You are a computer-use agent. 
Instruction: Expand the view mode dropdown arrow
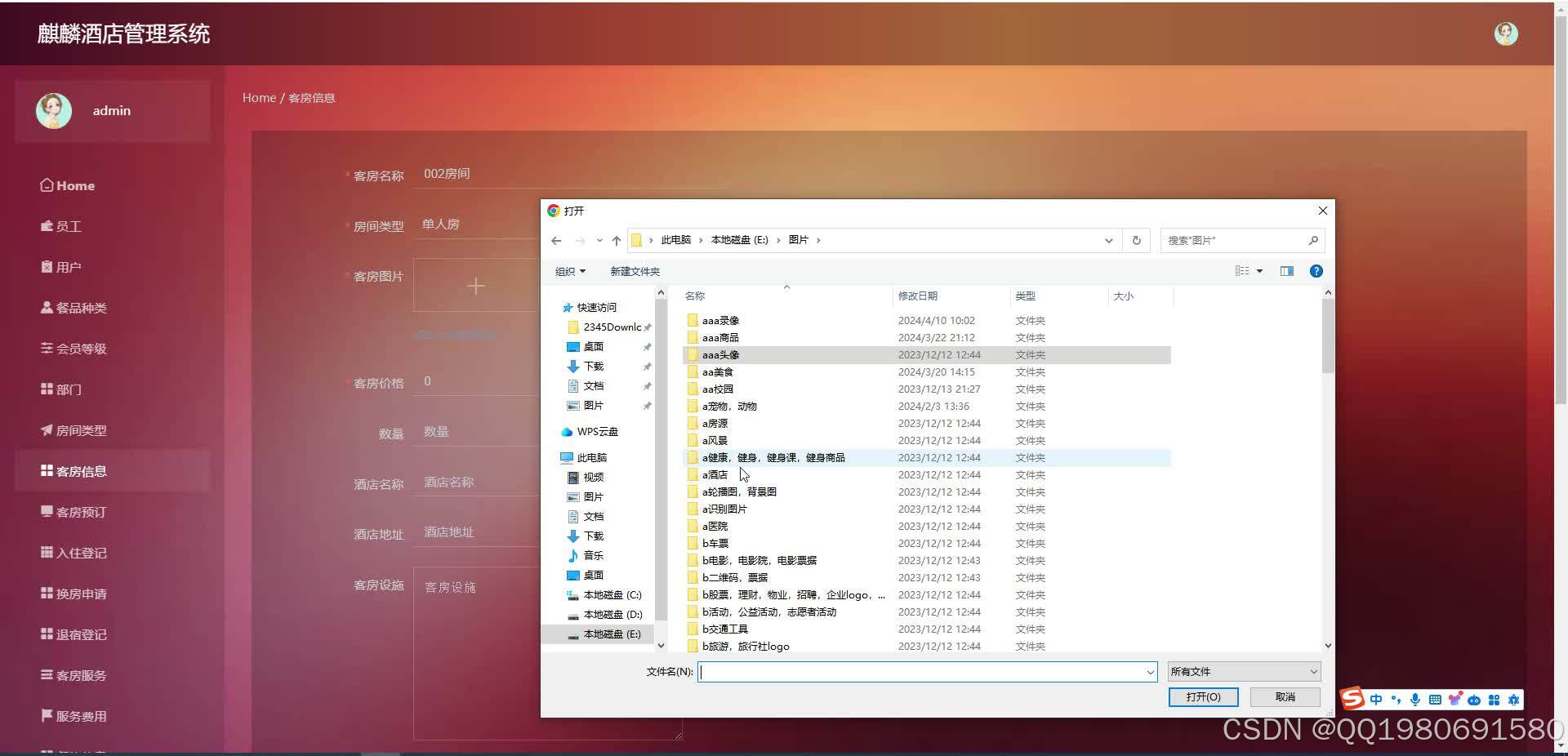1260,271
